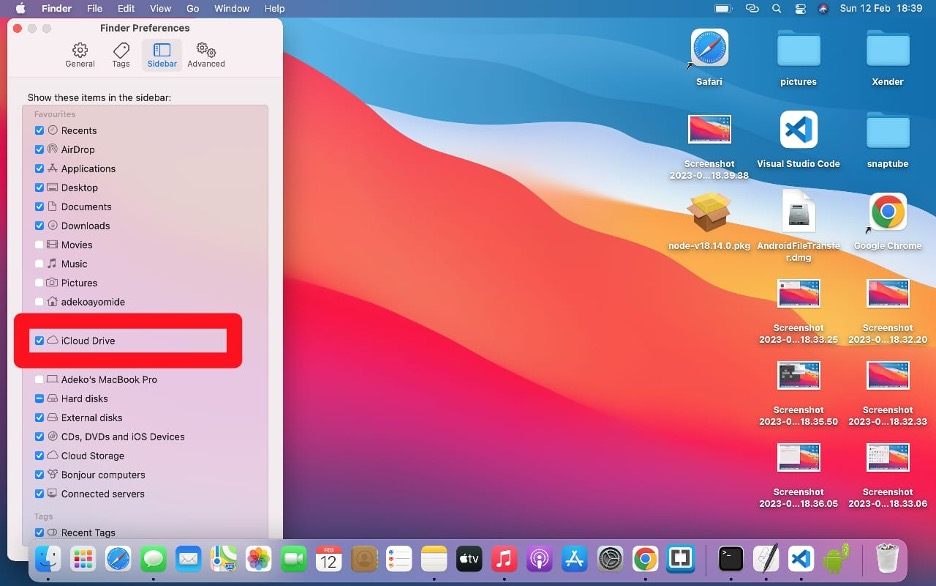Open the File menu
936x586 pixels.
(x=94, y=8)
